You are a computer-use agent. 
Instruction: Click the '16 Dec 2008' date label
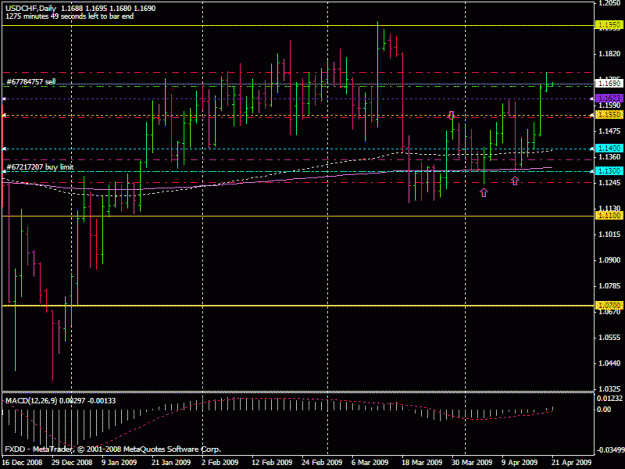click(22, 462)
